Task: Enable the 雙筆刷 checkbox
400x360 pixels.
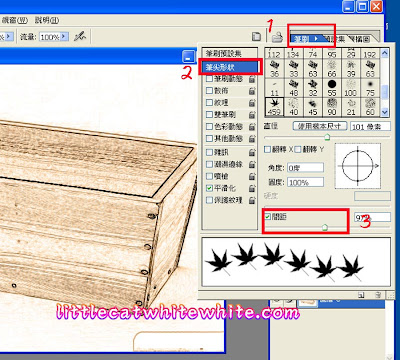Action: 209,115
